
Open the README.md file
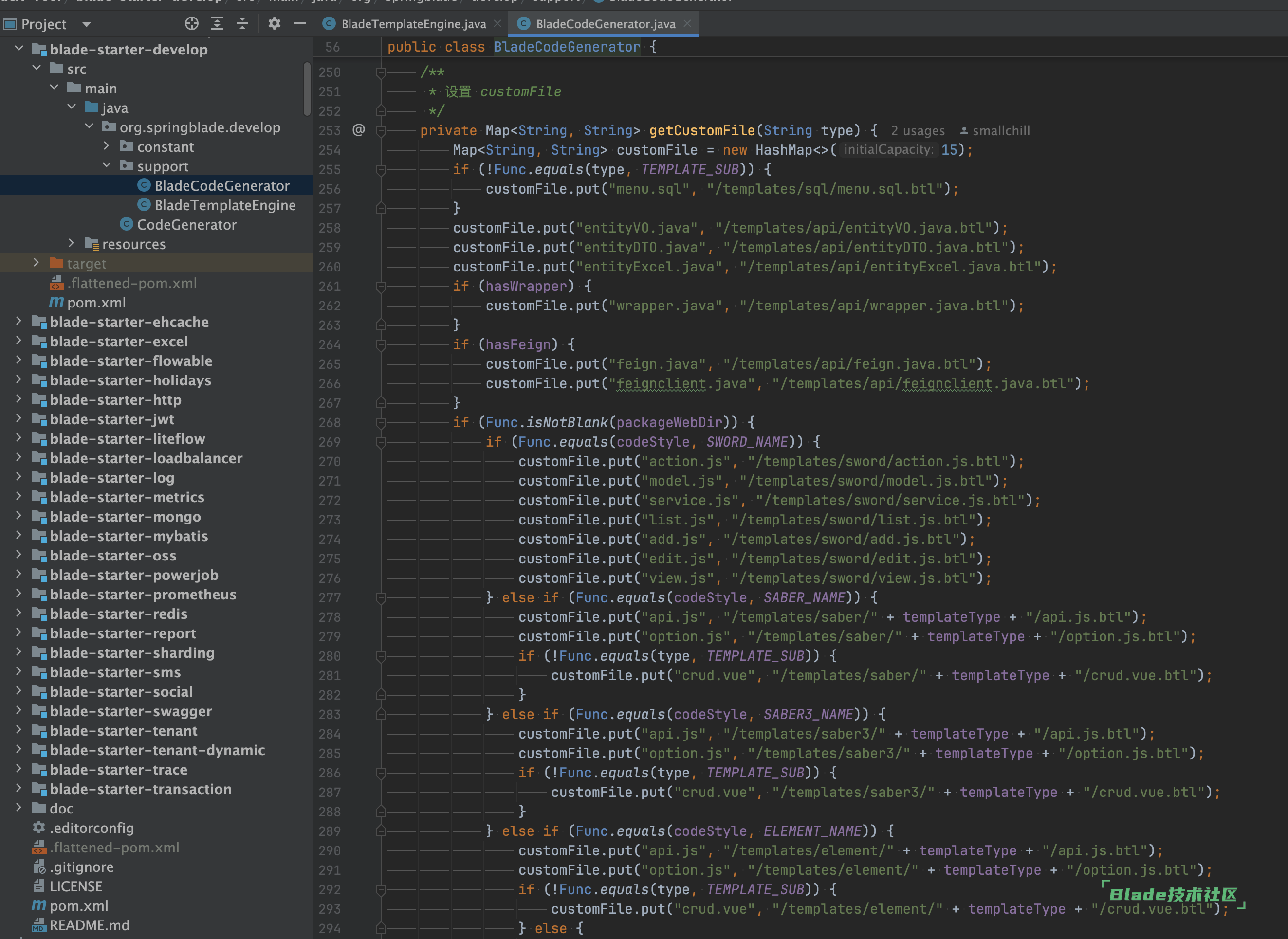89,925
